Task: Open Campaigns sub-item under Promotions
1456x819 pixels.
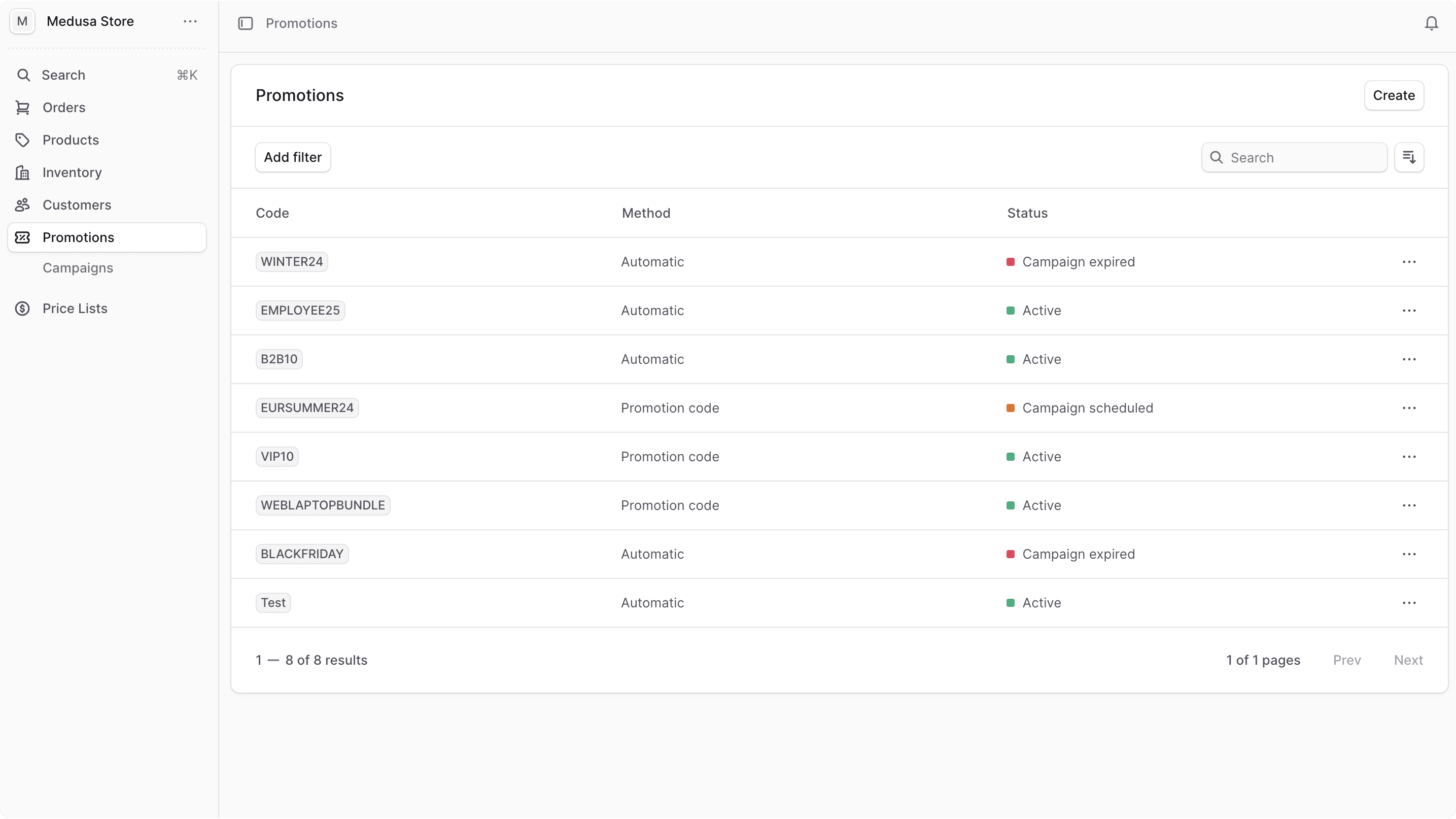Action: (x=78, y=268)
